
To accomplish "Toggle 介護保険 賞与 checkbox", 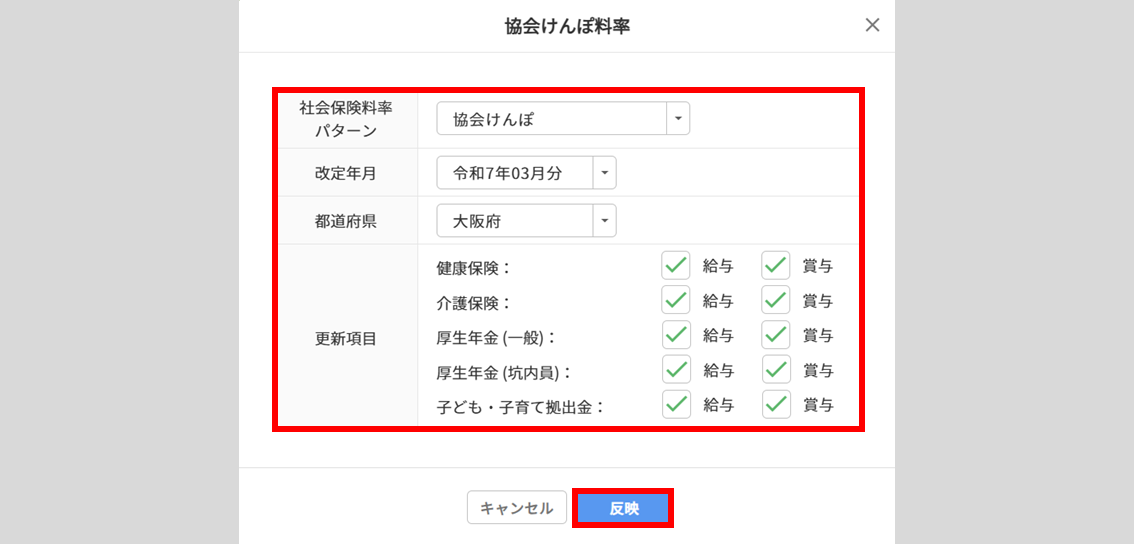I will click(x=776, y=300).
